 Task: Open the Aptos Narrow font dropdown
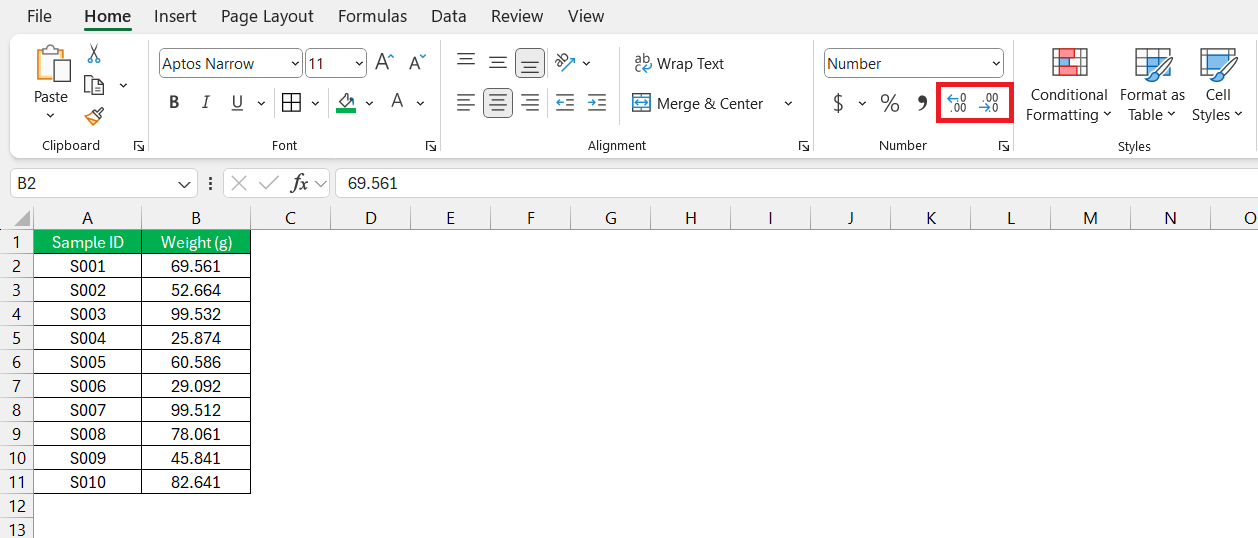click(x=295, y=63)
